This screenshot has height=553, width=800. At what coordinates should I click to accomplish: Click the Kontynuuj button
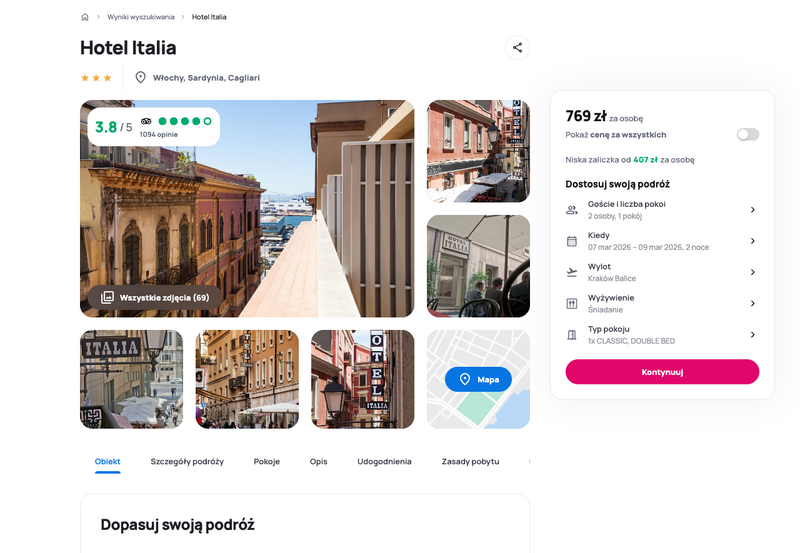(x=662, y=372)
